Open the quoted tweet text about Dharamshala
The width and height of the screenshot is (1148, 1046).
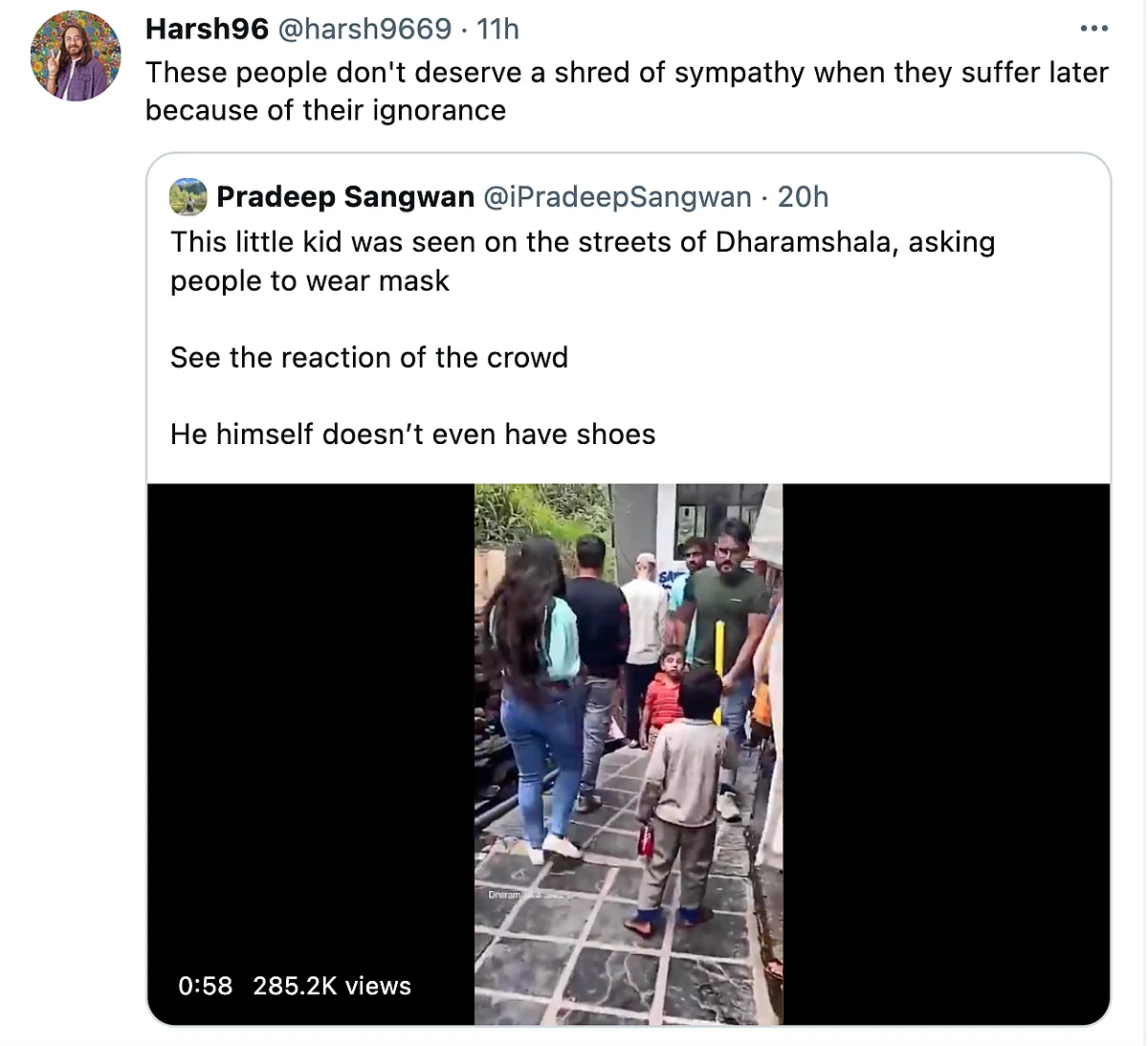tap(583, 261)
